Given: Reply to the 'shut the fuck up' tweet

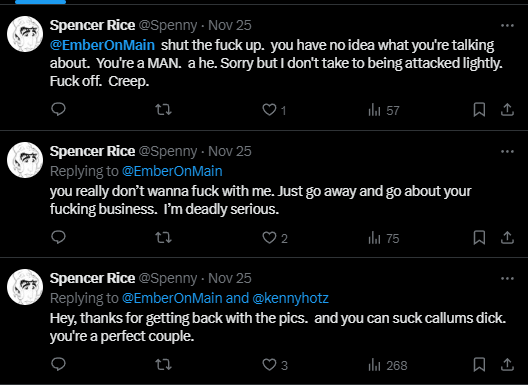Looking at the screenshot, I should point(58,109).
